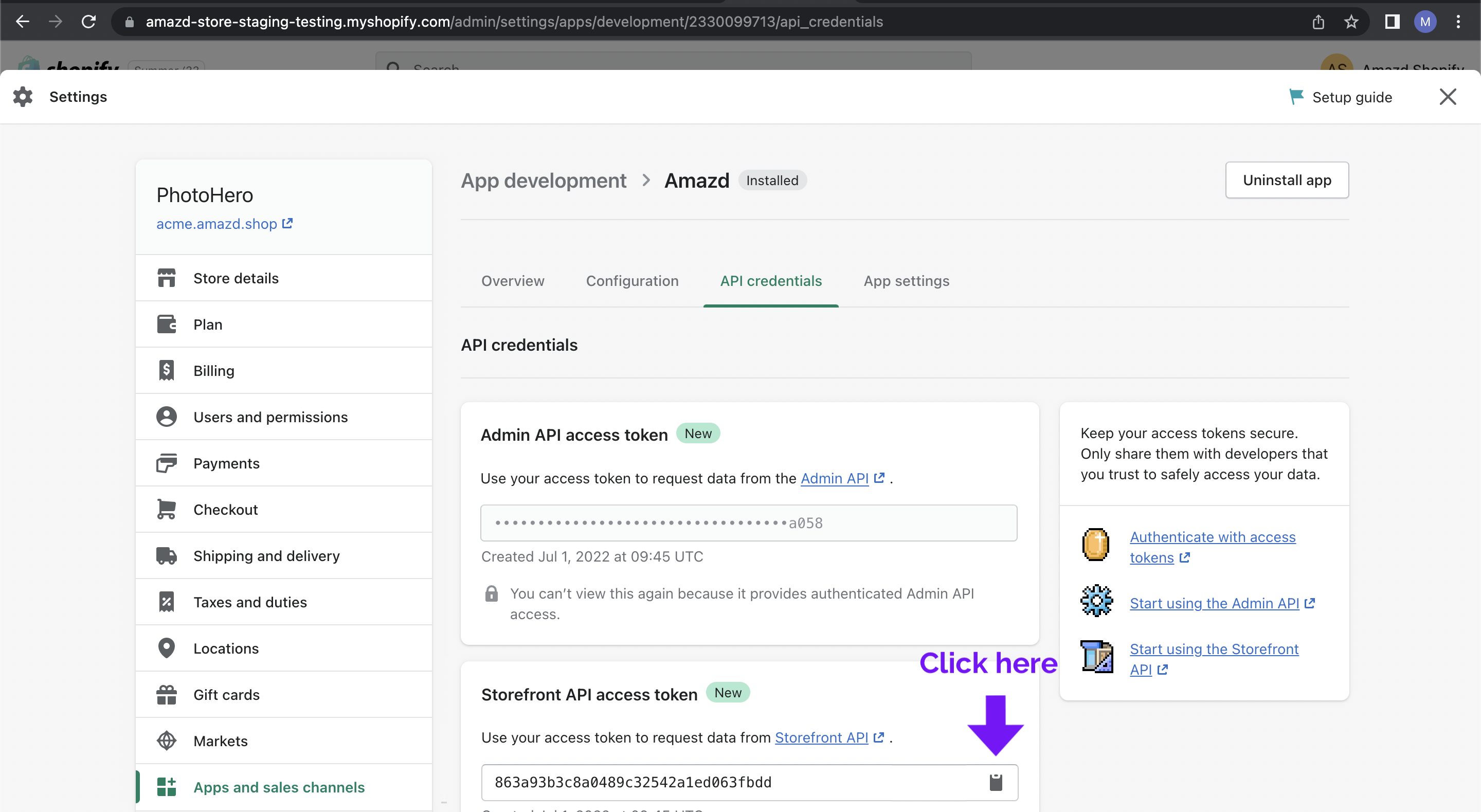1481x812 pixels.
Task: Open Apps and sales channels settings
Action: click(x=283, y=787)
